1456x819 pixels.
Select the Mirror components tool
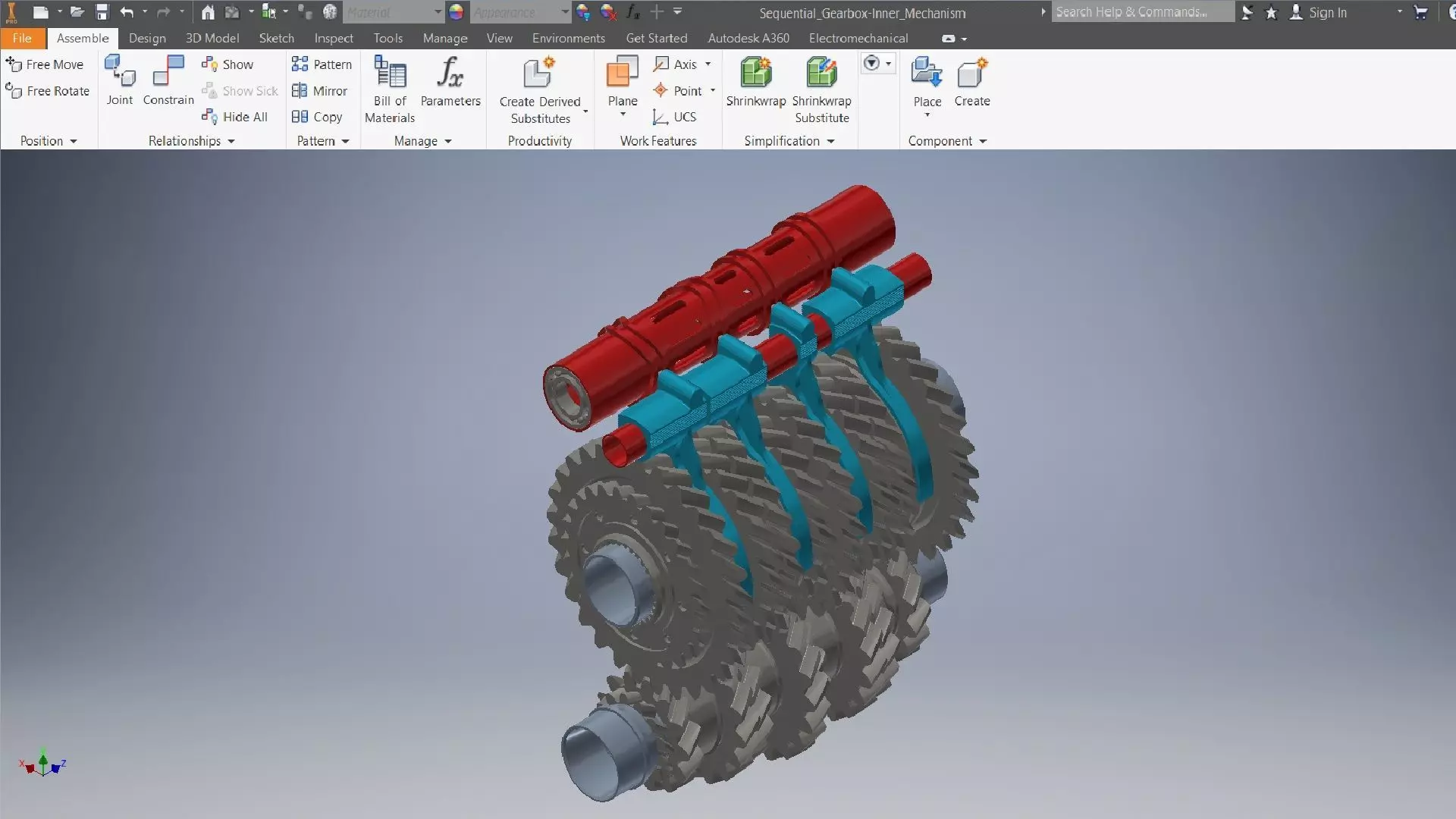319,91
